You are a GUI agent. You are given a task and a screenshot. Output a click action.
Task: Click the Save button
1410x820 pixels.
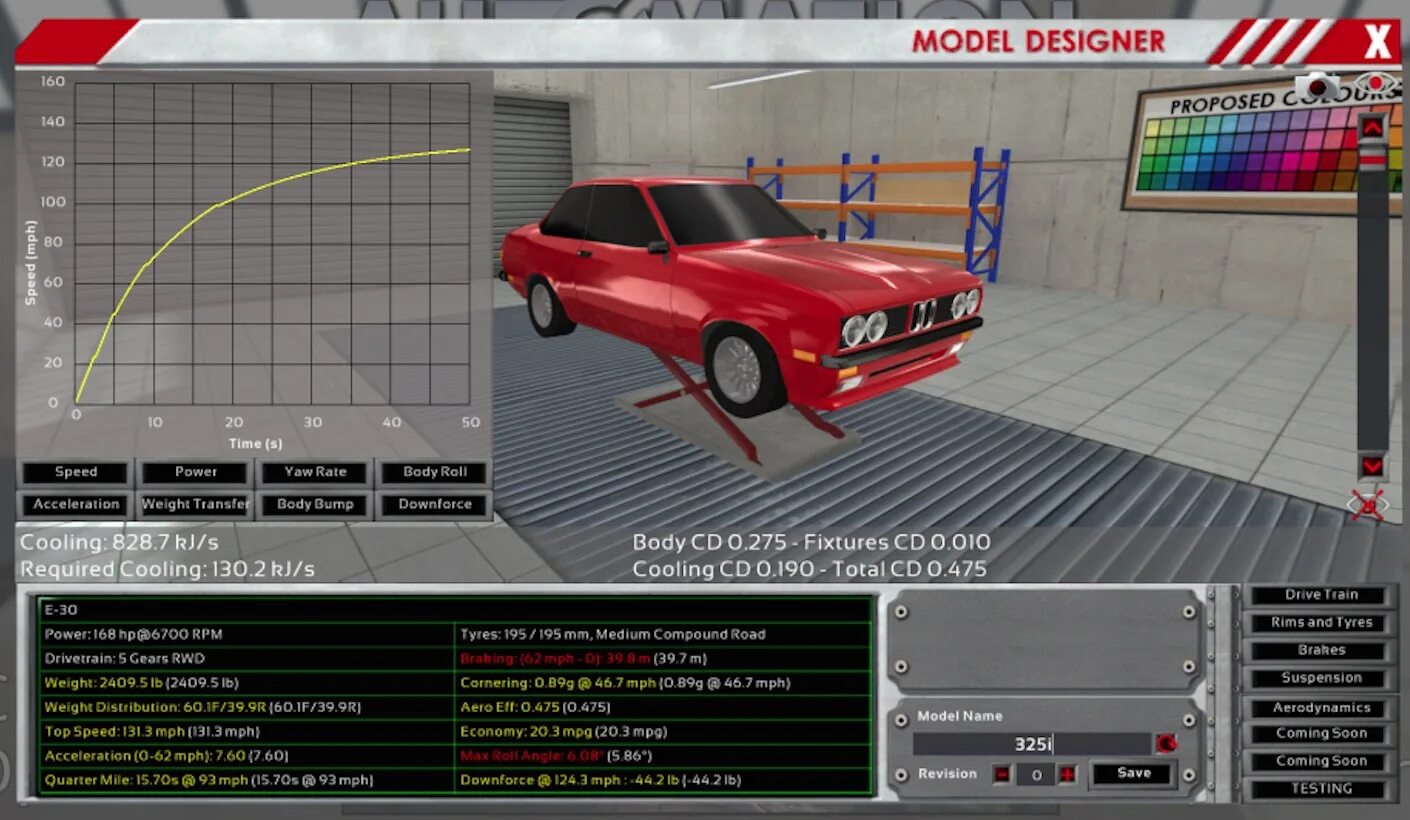tap(1134, 773)
